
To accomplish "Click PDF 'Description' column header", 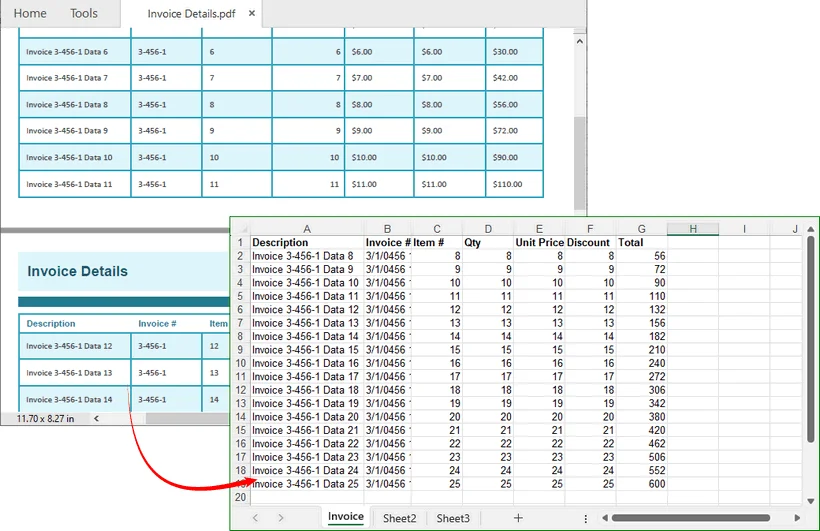I will (51, 323).
